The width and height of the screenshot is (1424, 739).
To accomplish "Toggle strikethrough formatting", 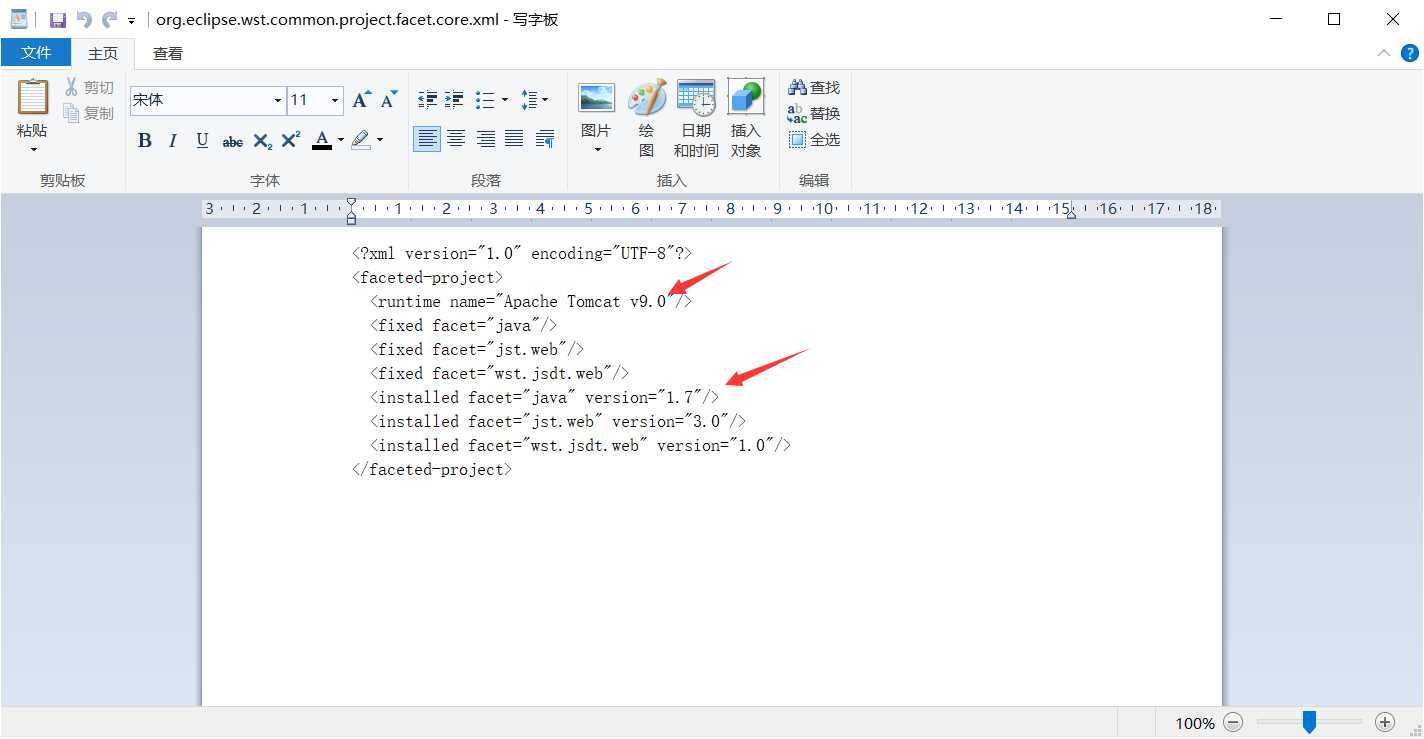I will tap(232, 141).
